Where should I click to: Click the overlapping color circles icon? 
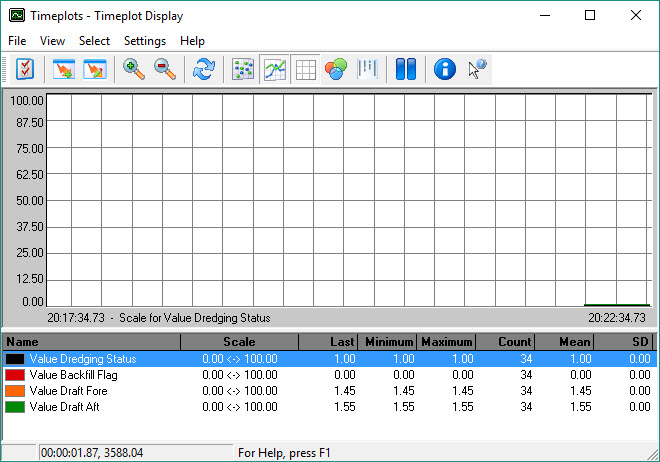tap(336, 69)
